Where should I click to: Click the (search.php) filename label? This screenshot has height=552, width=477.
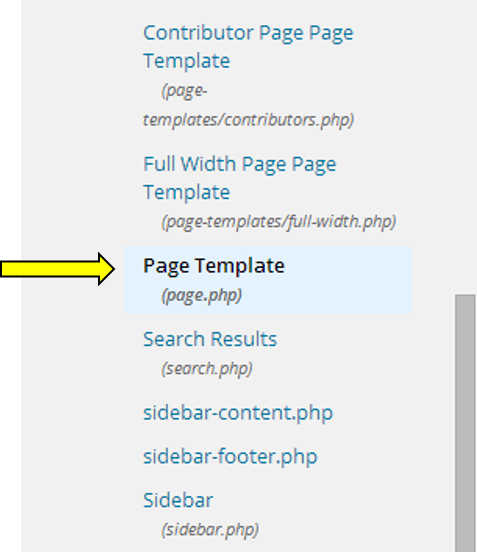[x=207, y=369]
